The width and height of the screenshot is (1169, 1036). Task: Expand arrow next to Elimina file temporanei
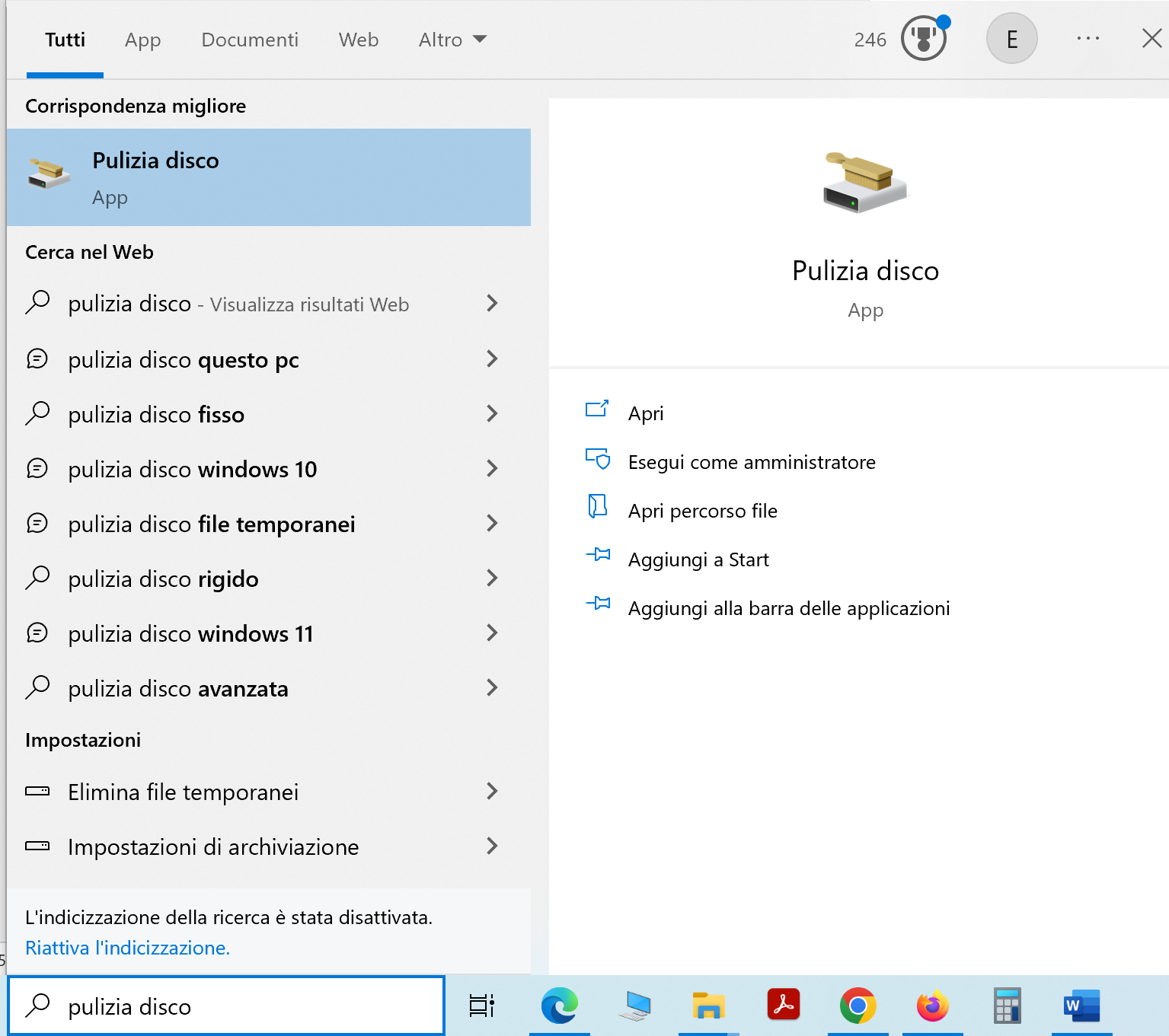point(492,792)
